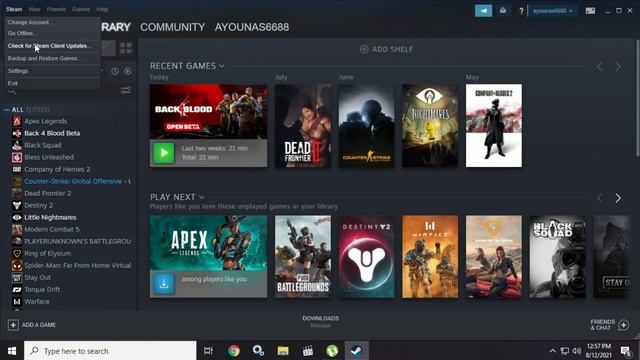Open Counter-Strike cover in recent games

click(367, 126)
